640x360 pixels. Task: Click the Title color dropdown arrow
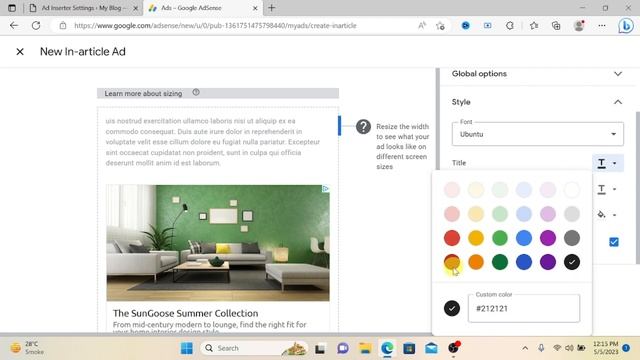pos(615,163)
